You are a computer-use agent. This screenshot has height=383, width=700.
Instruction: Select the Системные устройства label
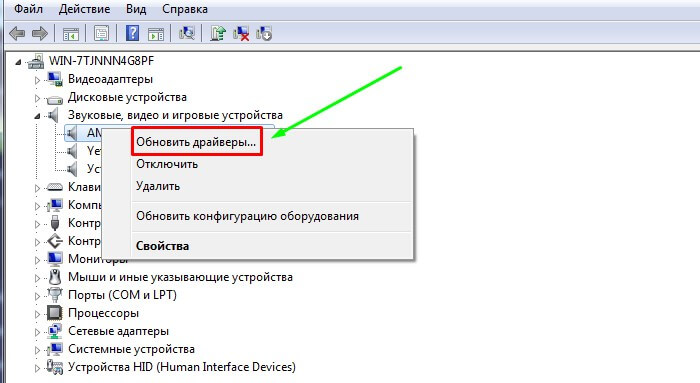(x=131, y=349)
